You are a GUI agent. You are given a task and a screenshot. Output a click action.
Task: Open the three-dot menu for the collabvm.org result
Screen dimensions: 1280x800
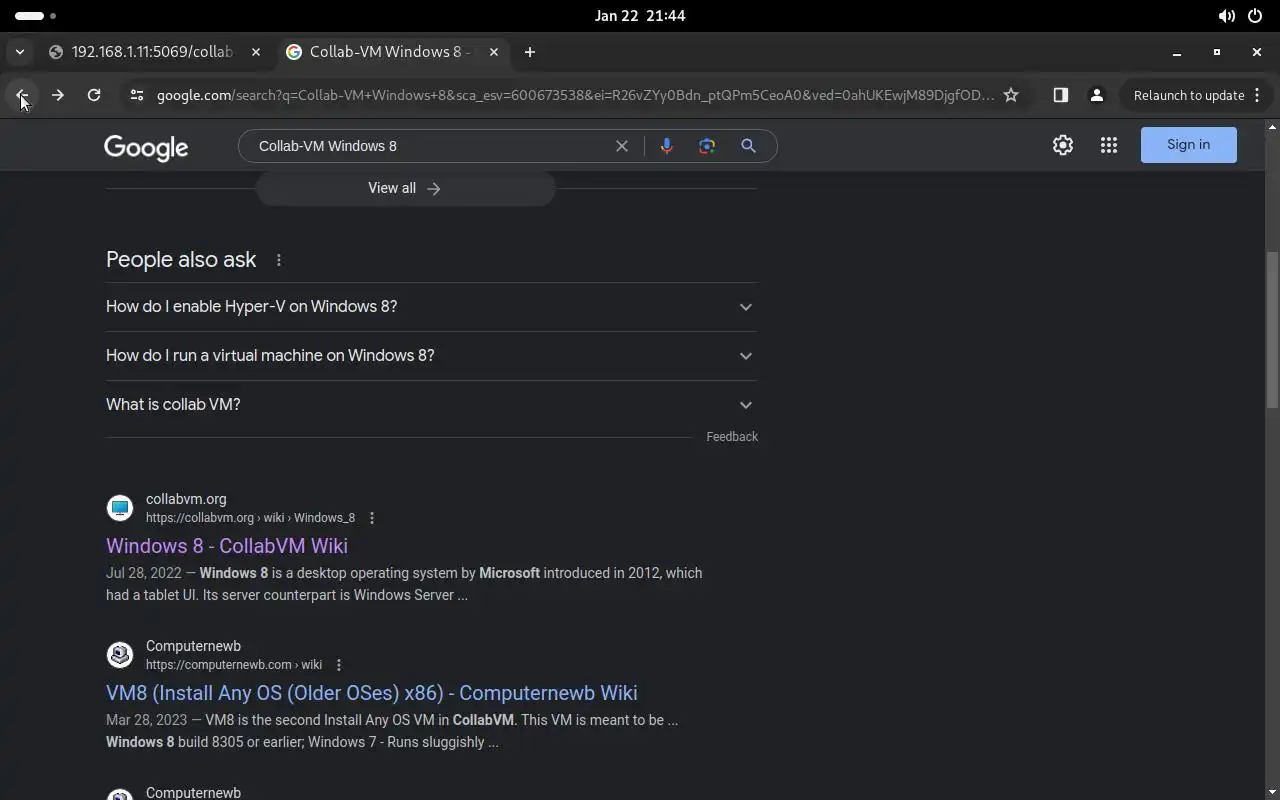(372, 518)
